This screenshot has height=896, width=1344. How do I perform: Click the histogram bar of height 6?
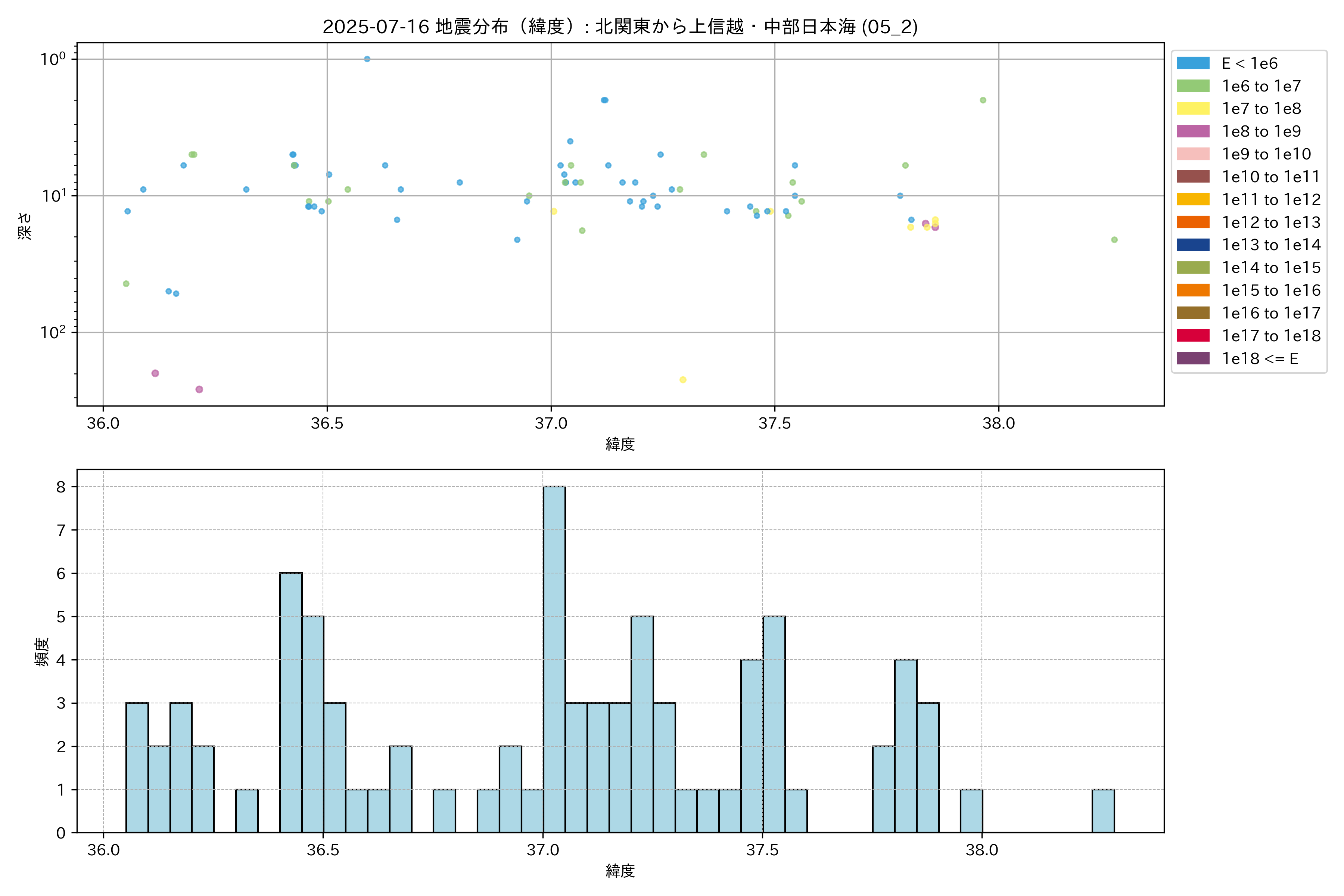tap(291, 702)
